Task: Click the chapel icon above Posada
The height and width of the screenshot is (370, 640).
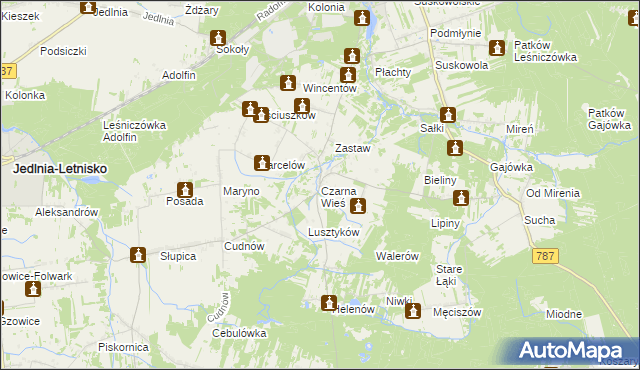Action: click(x=184, y=190)
